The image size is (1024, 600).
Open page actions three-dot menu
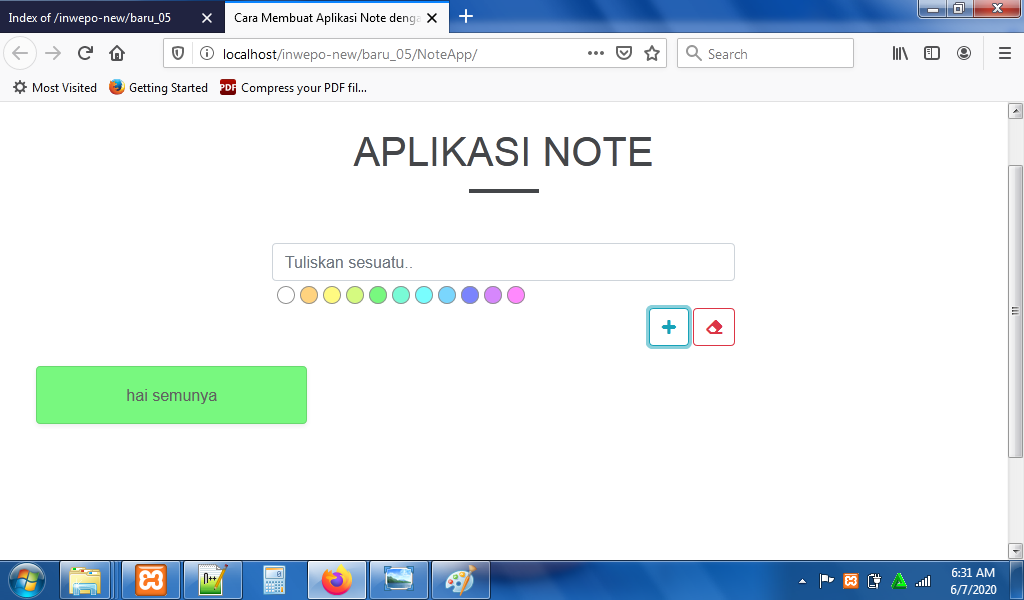pyautogui.click(x=596, y=54)
